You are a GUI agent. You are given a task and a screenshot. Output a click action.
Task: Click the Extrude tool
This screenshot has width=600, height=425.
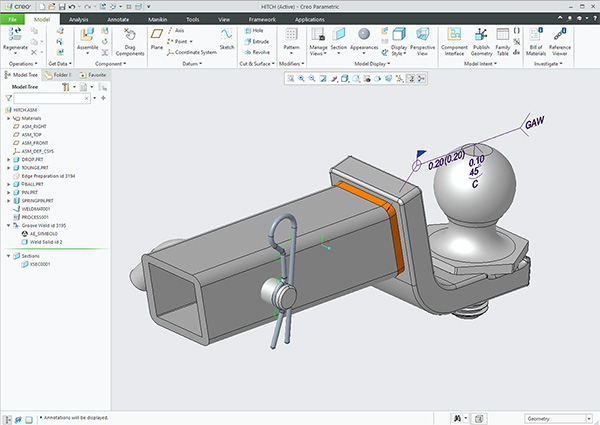(x=258, y=41)
